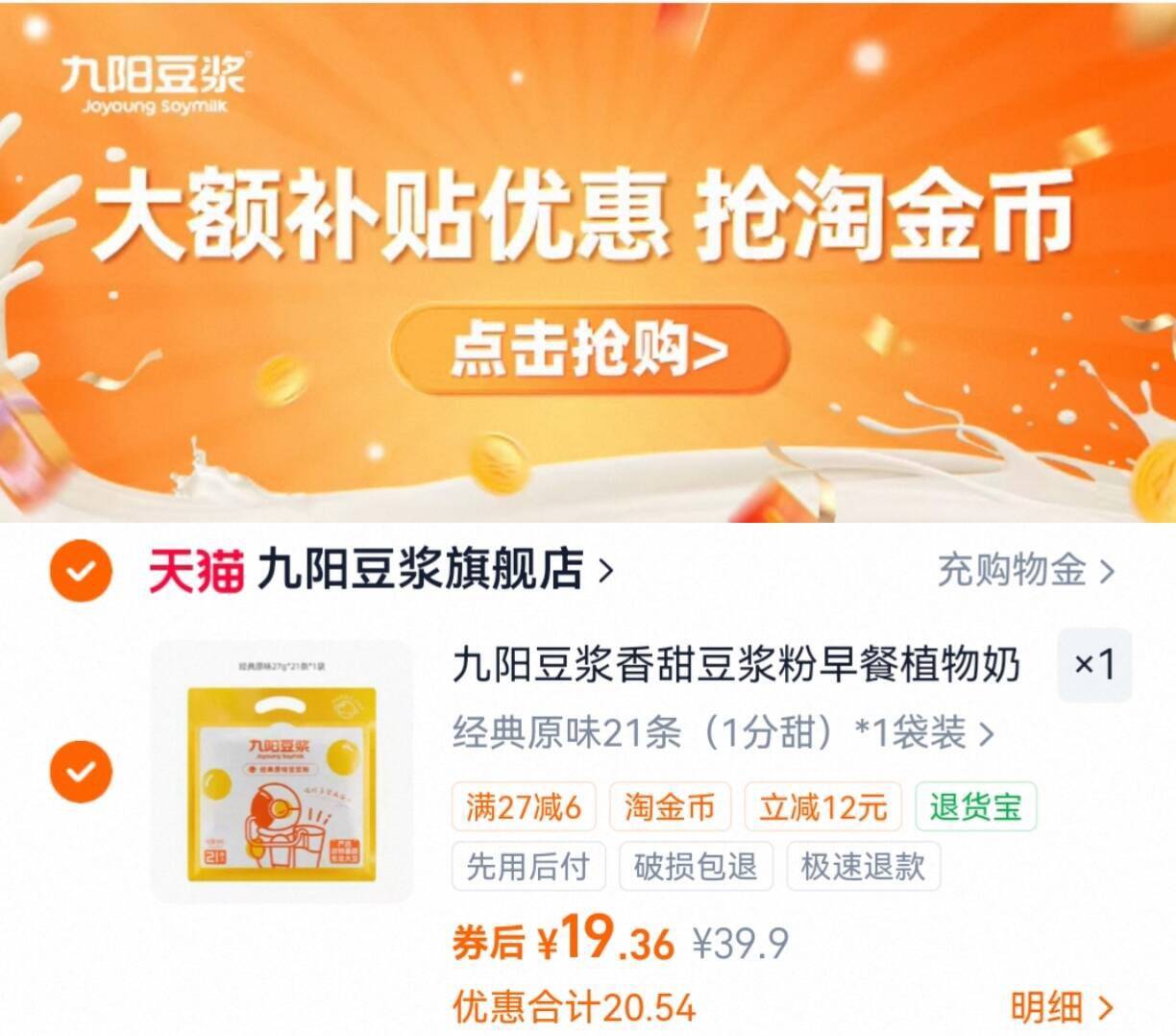Image resolution: width=1176 pixels, height=1036 pixels.
Task: Open the soymilk product thumbnail
Action: point(282,772)
